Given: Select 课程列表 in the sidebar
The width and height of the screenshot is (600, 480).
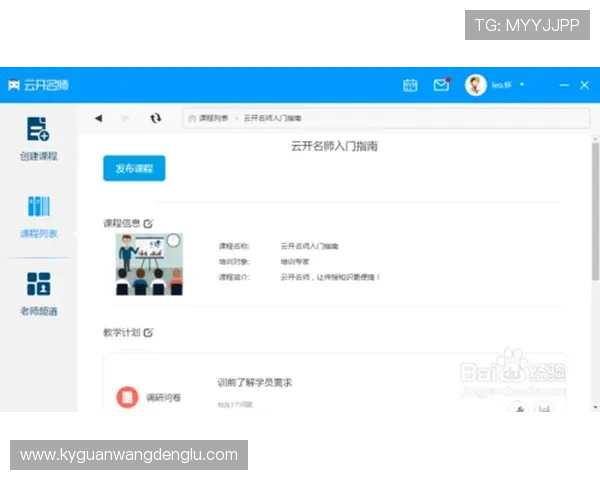Looking at the screenshot, I should (38, 217).
